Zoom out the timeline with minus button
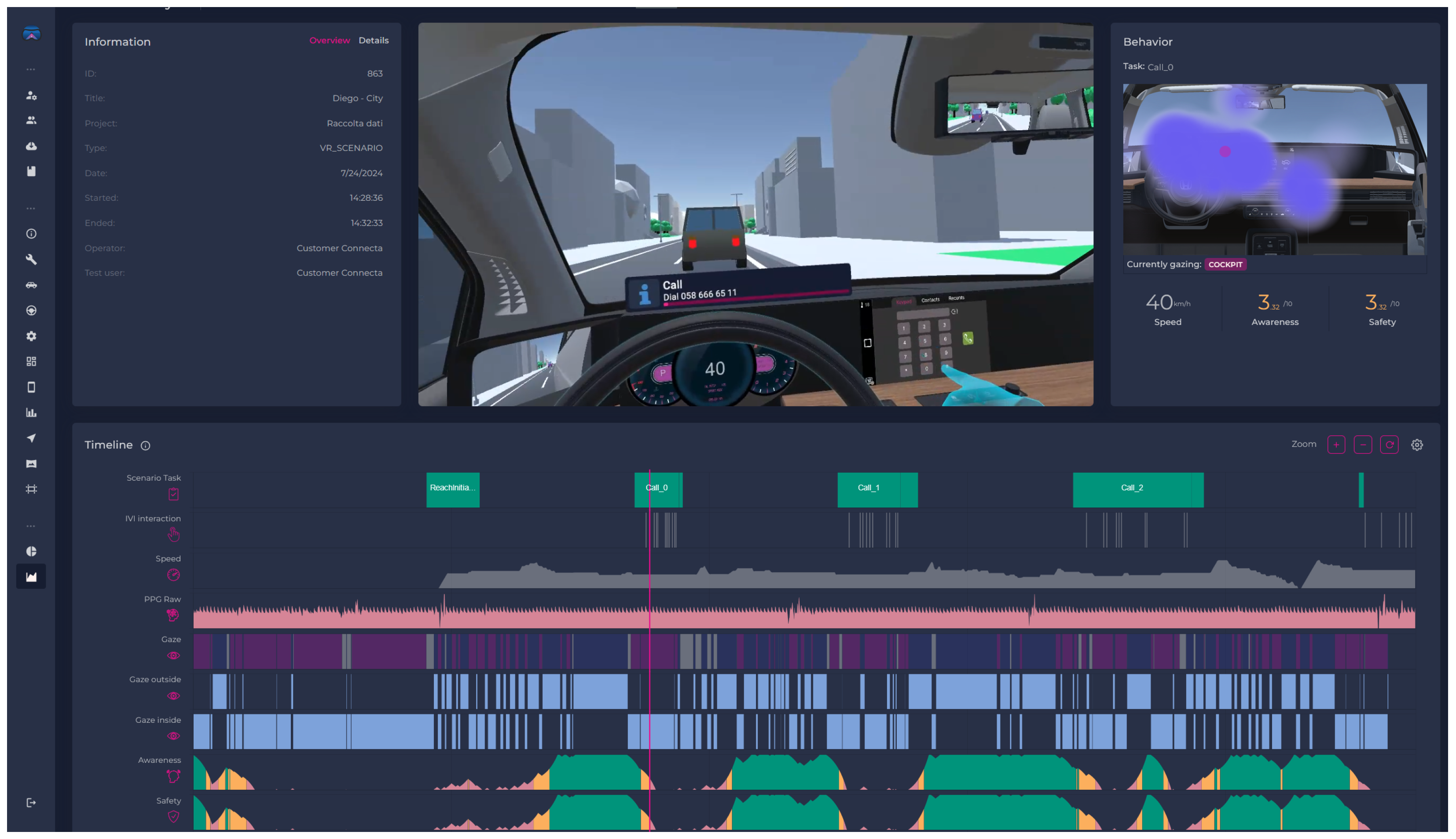 coord(1363,445)
